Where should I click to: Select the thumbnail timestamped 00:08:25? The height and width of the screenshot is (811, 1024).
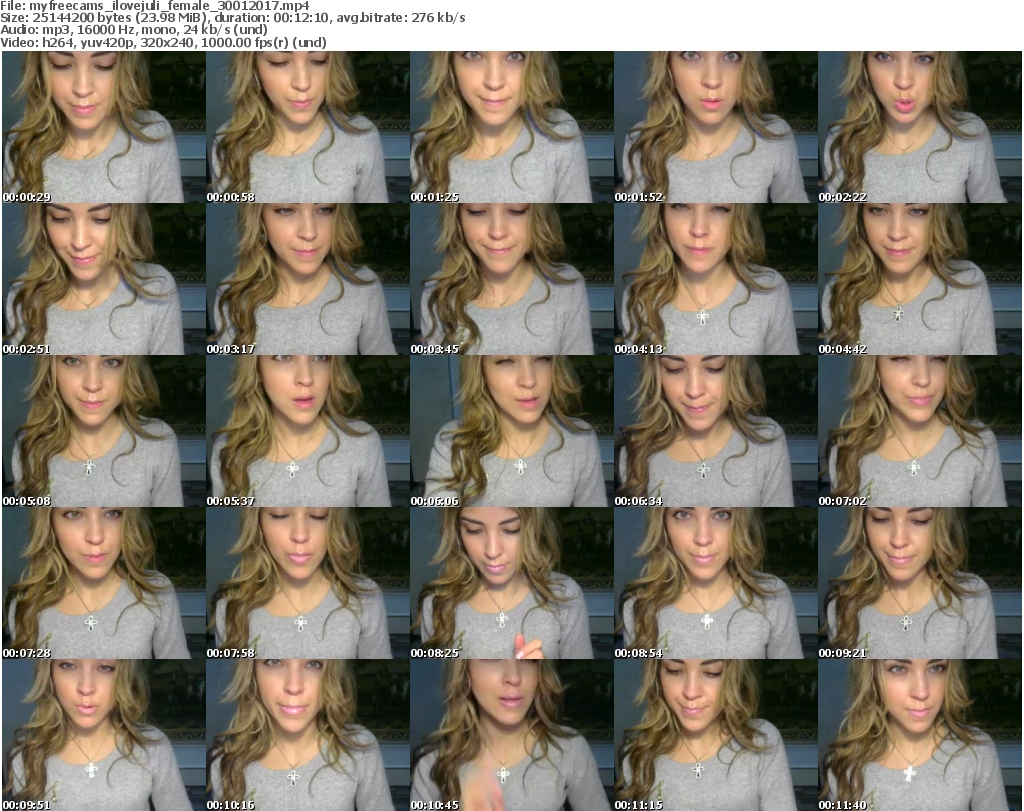click(x=512, y=583)
